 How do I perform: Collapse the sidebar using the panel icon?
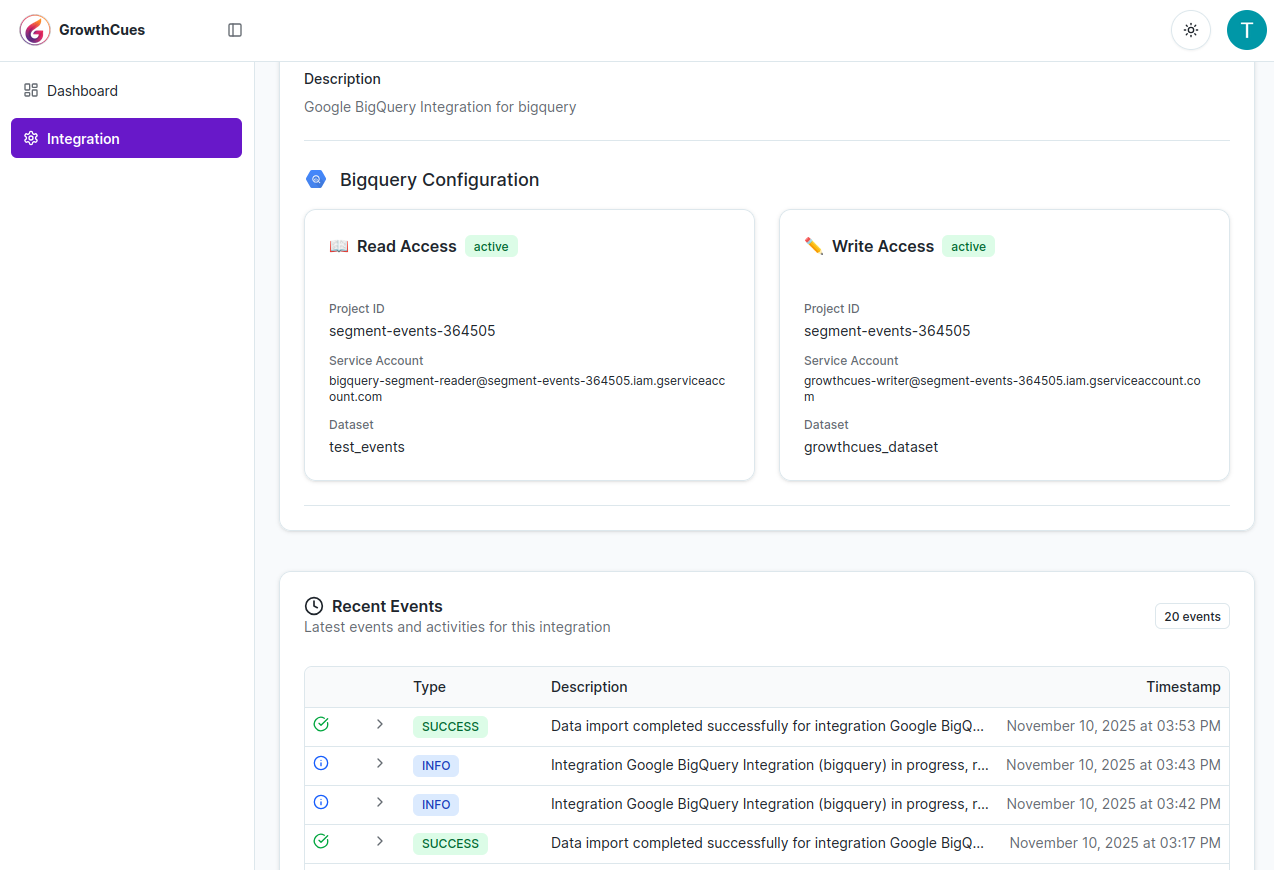[x=235, y=30]
